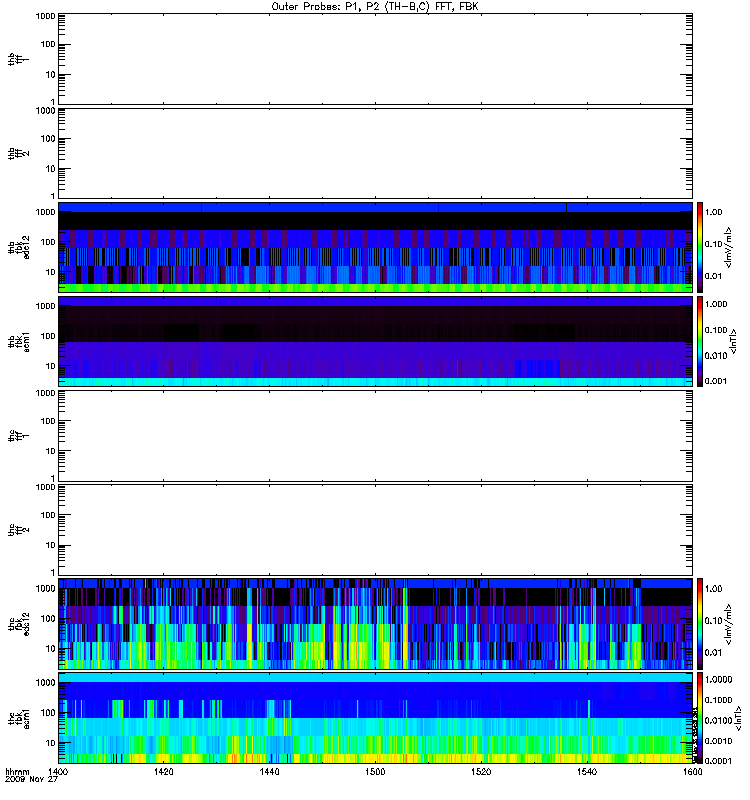Click the "10" y-axis label of thc fbk scm1 panel
This screenshot has height=800, width=750.
[x=51, y=743]
